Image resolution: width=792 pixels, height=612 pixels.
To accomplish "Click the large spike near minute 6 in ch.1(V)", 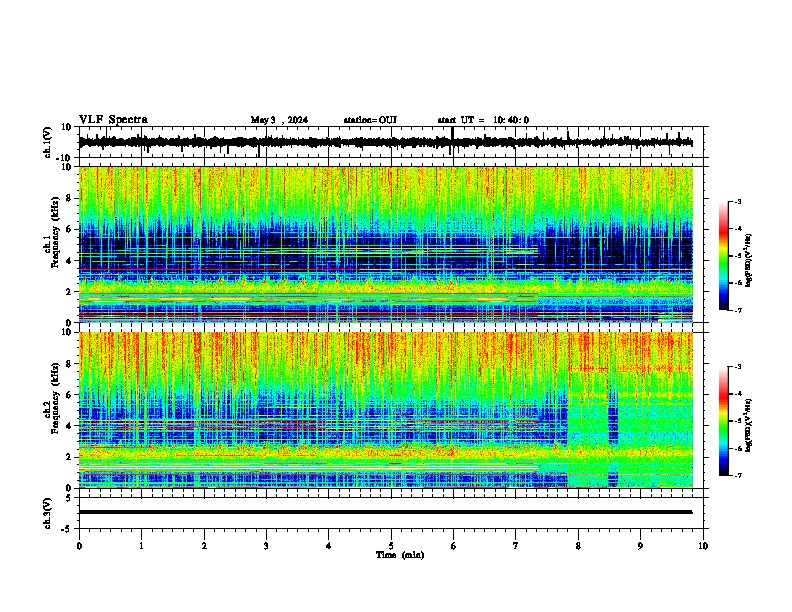I will [452, 140].
